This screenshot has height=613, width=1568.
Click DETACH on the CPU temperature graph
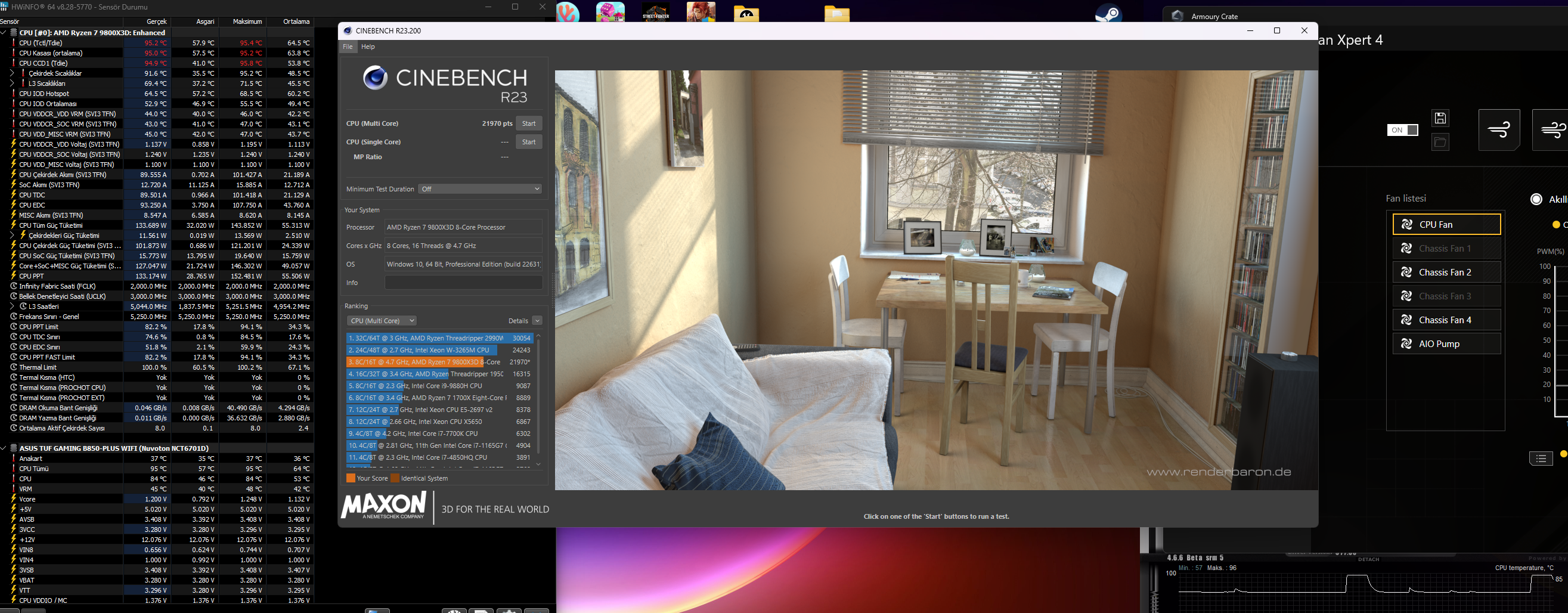point(1368,559)
